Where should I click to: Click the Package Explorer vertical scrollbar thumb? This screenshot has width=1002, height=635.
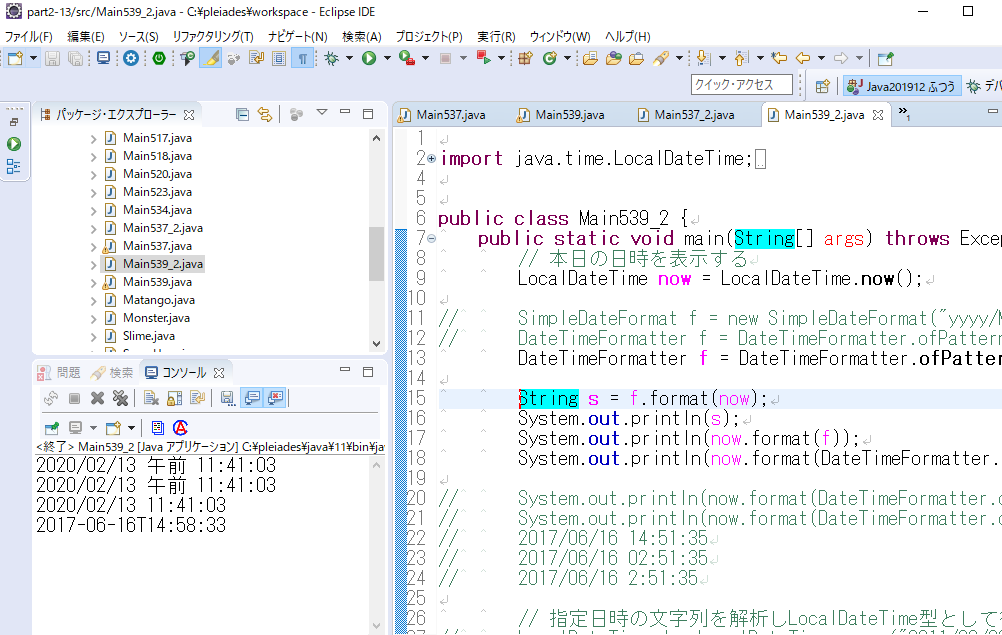point(376,254)
